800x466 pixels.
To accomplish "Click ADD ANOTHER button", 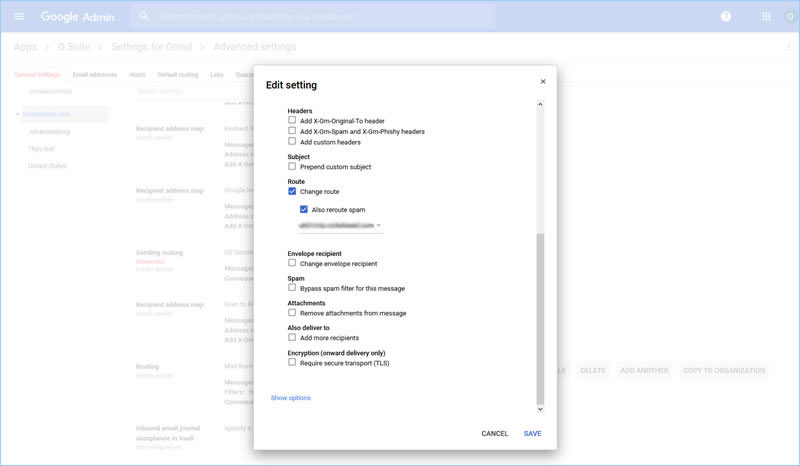I will click(x=644, y=371).
